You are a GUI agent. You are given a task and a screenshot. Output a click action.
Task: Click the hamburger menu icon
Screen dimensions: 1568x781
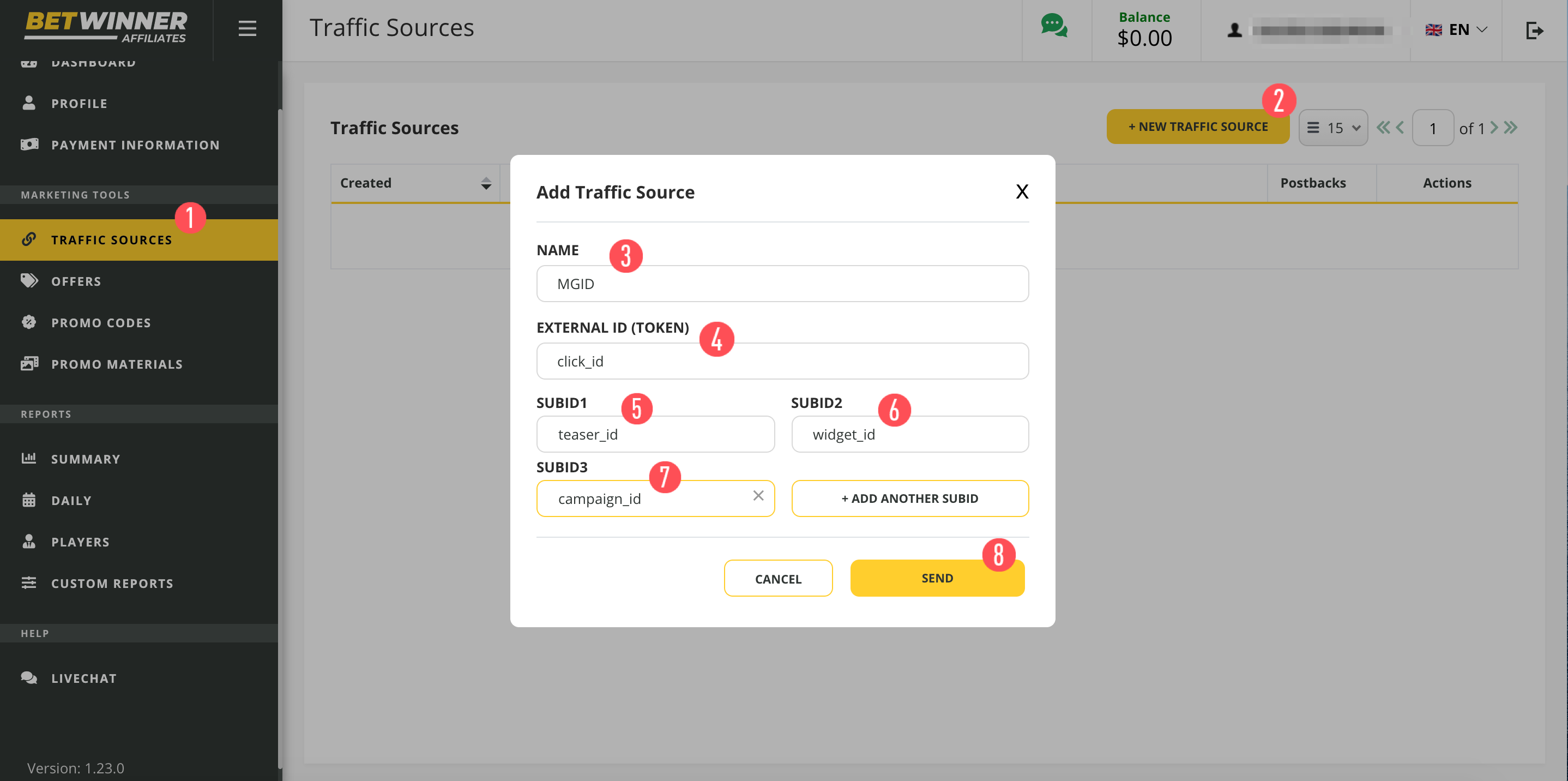(247, 28)
